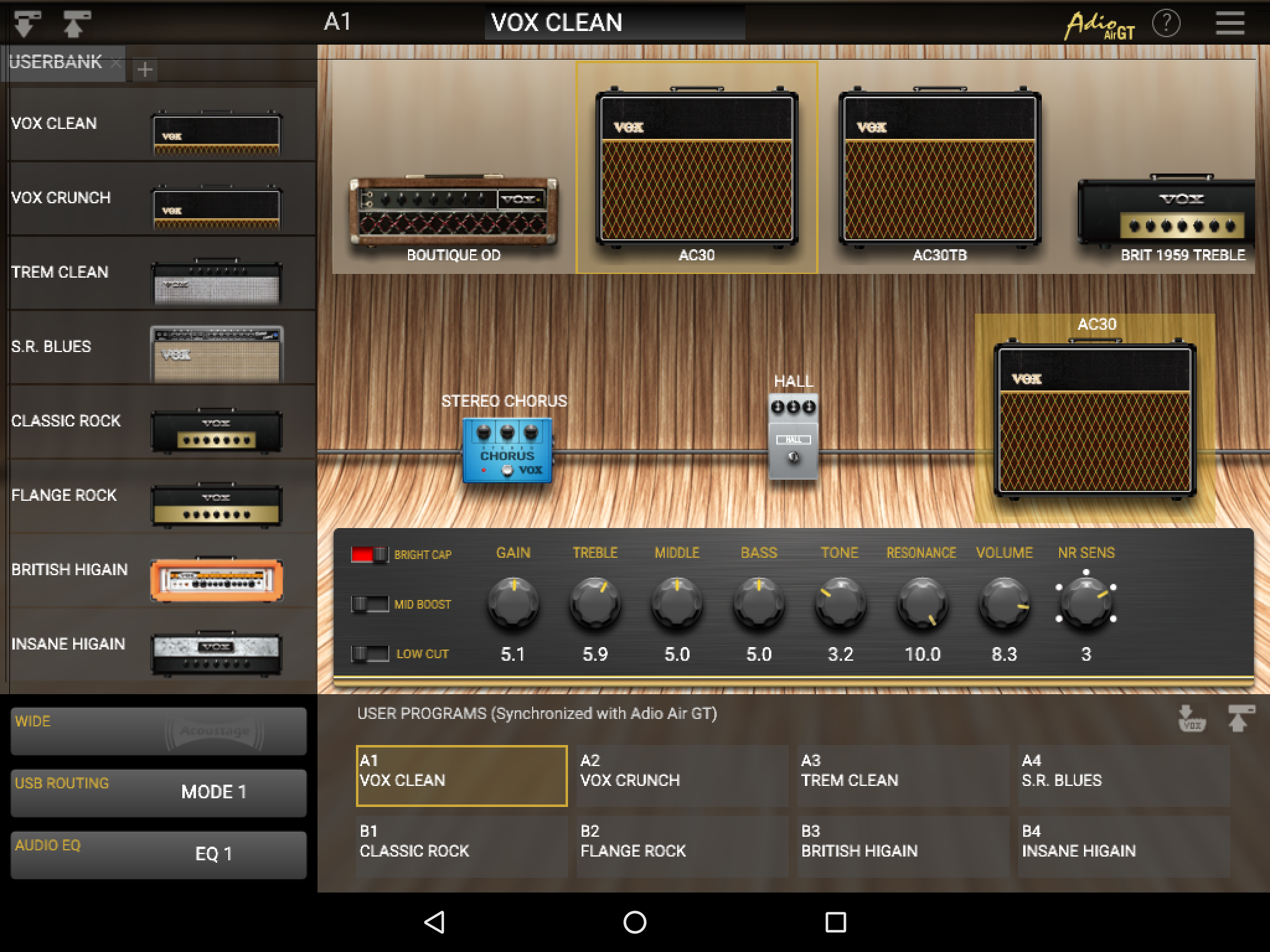Toggle the Bright Cap switch

[370, 554]
